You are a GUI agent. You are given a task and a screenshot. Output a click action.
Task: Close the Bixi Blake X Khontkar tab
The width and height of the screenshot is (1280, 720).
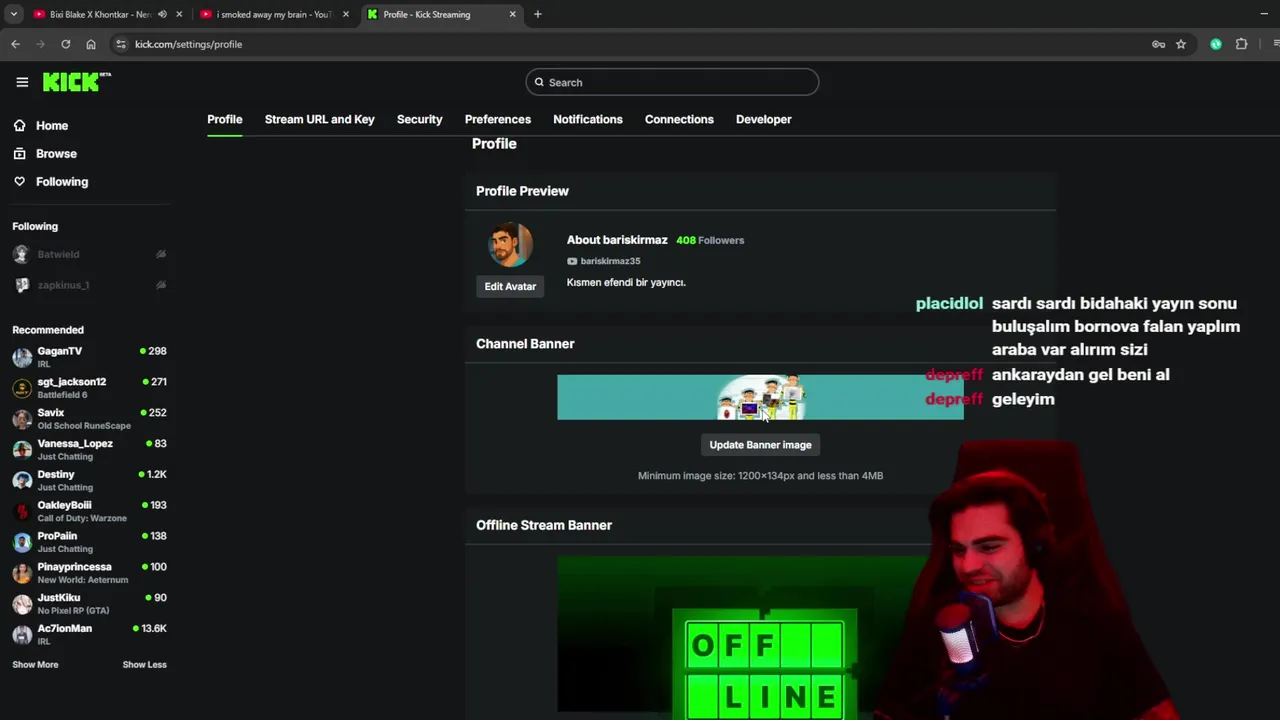click(x=179, y=14)
